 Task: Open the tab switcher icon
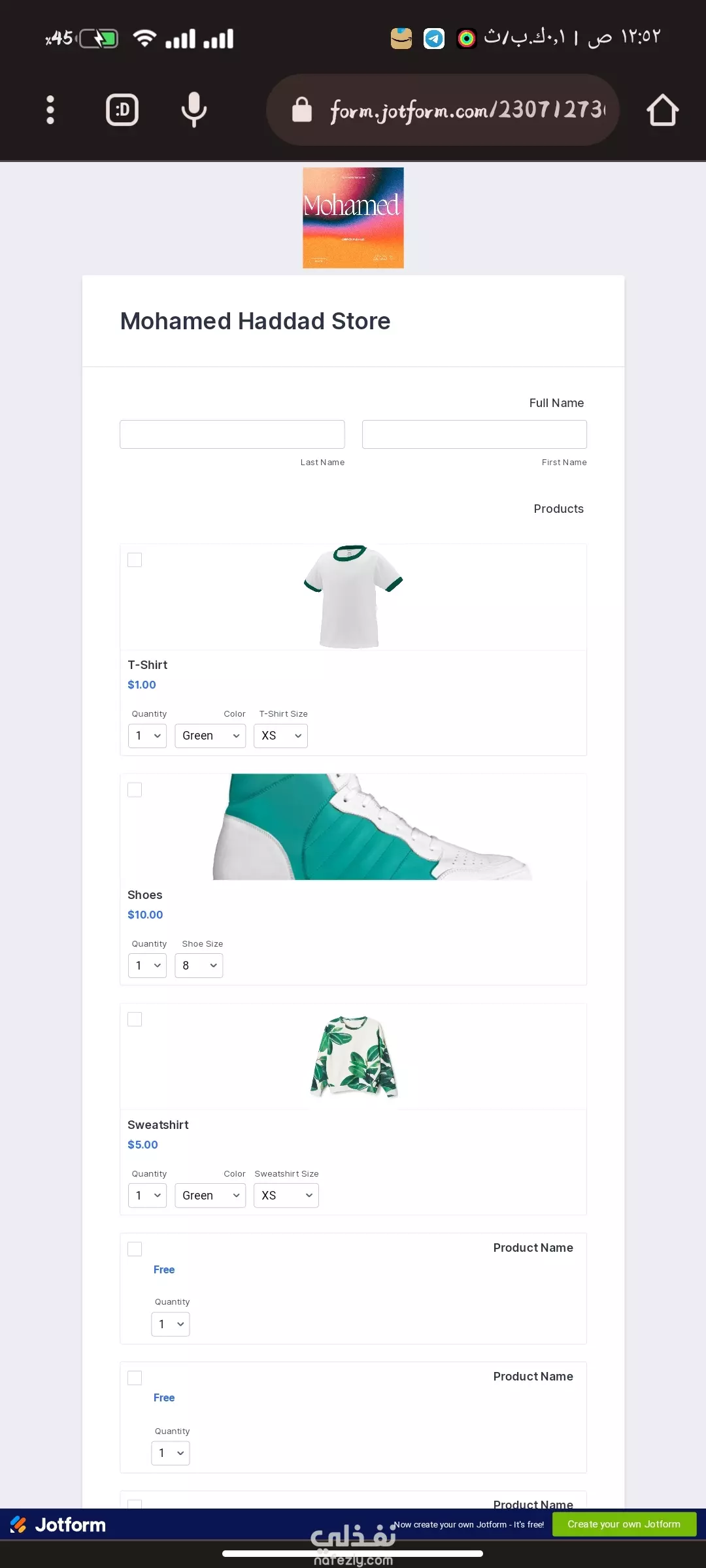coord(122,110)
